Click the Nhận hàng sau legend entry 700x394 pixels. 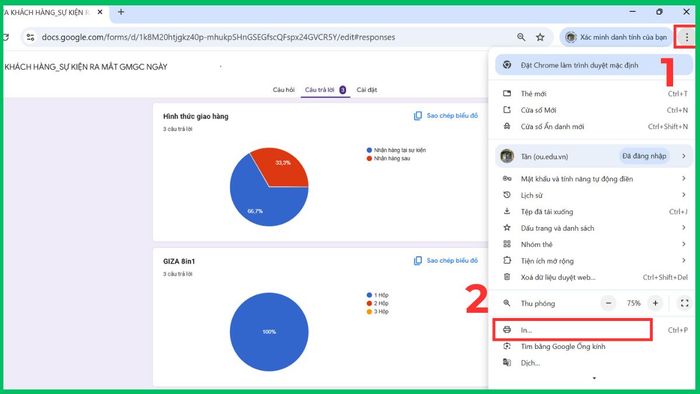pyautogui.click(x=388, y=158)
